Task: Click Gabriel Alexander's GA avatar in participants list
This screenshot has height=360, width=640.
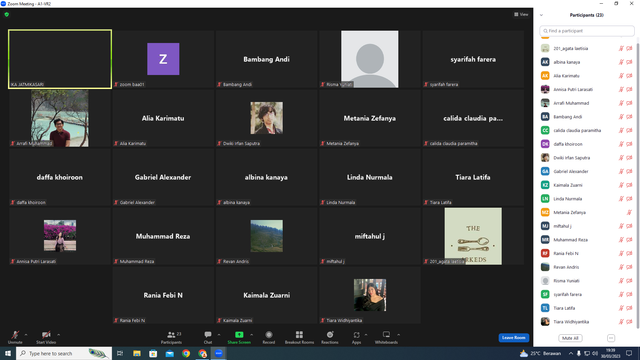Action: 545,171
